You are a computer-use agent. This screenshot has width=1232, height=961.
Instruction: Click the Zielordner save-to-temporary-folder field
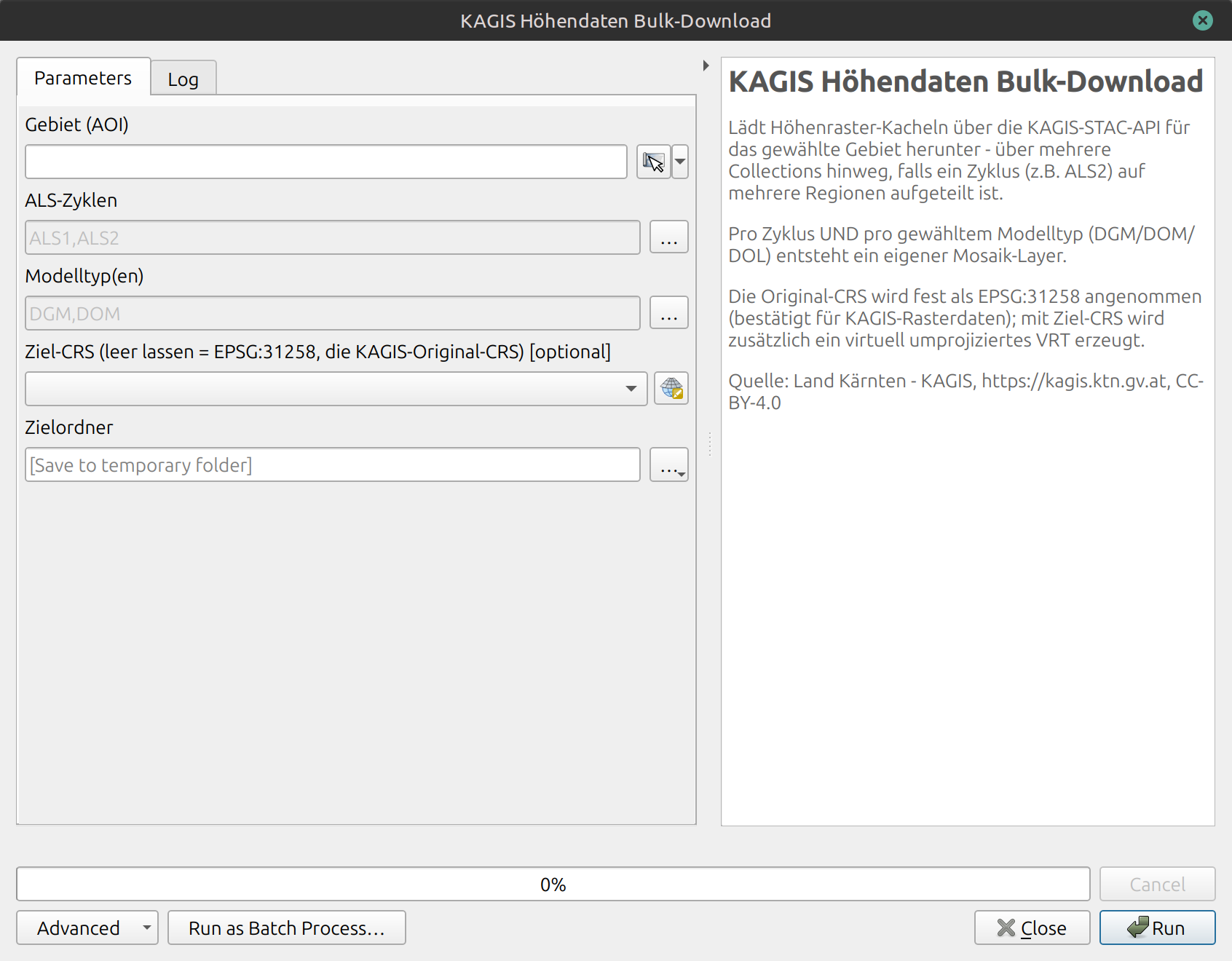[x=333, y=464]
